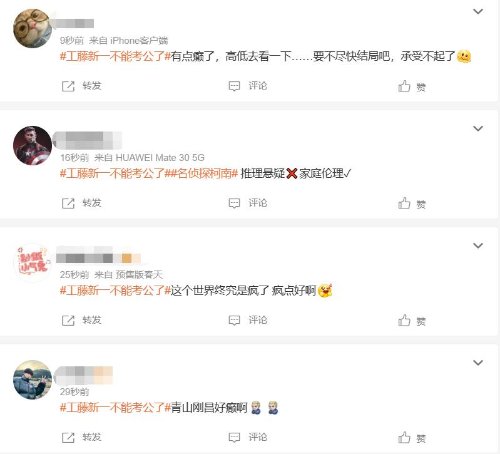This screenshot has height=454, width=500.
Task: Repost the 推理悬疑 家庭伦理 post
Action: (81, 203)
